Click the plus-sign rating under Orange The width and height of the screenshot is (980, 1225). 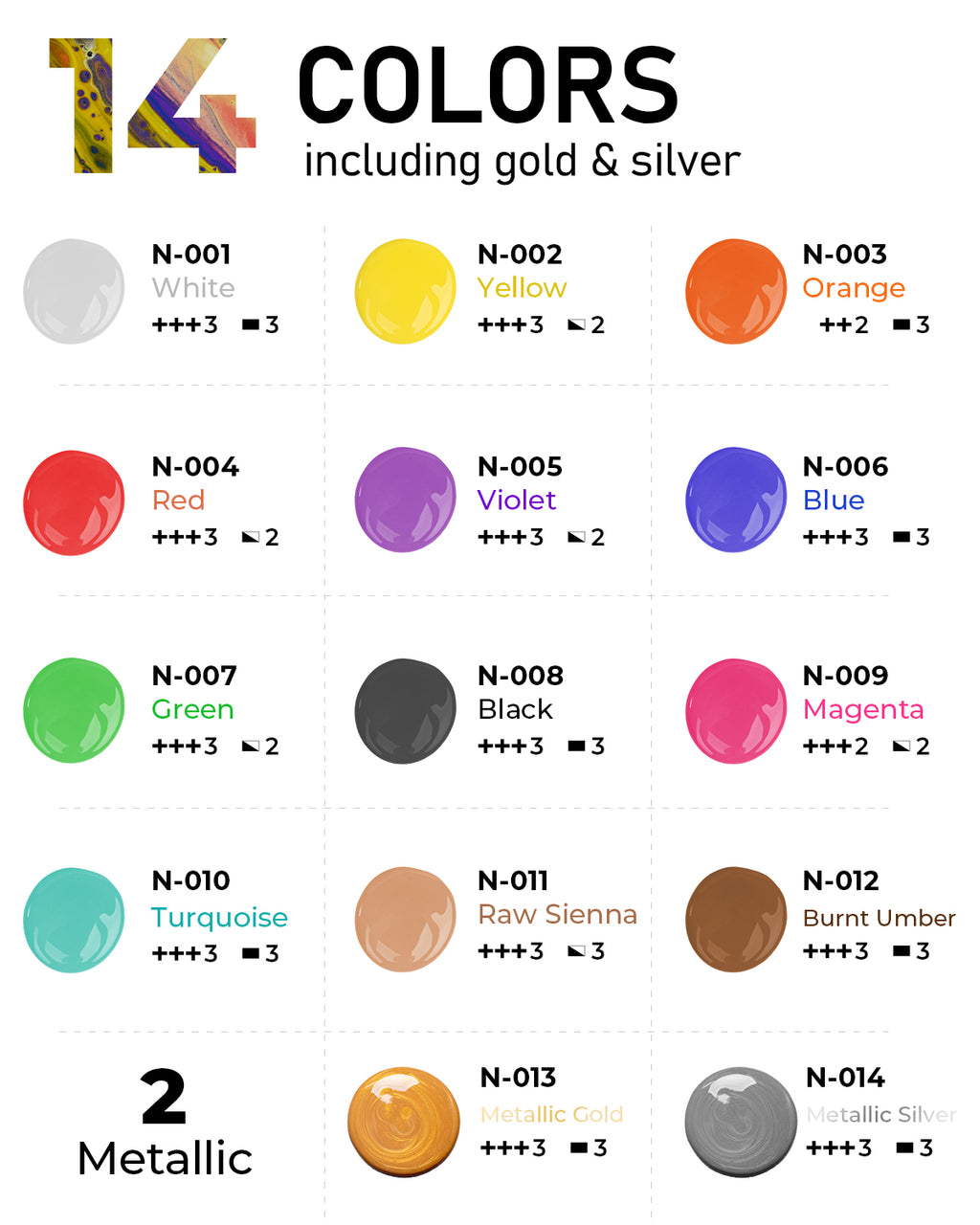(x=835, y=325)
